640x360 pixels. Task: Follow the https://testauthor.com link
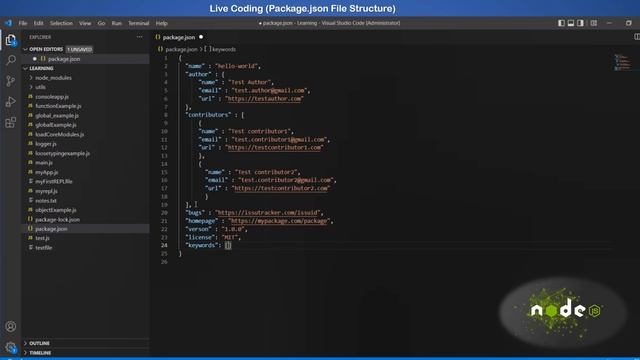pyautogui.click(x=264, y=98)
